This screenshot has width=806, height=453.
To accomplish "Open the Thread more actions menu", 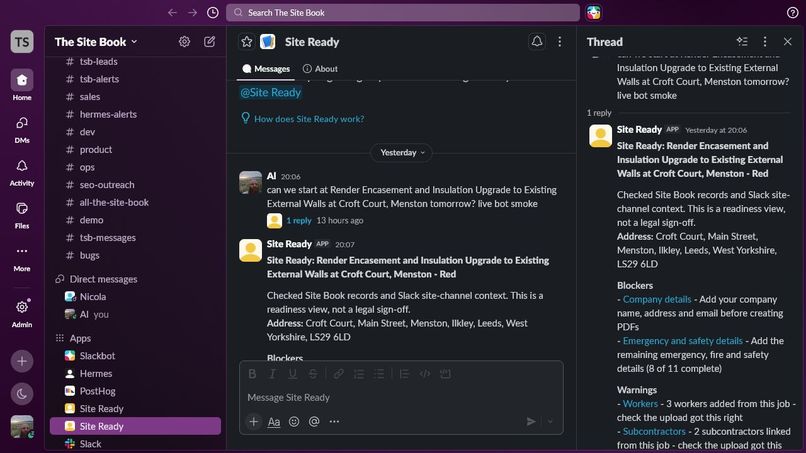I will 765,42.
